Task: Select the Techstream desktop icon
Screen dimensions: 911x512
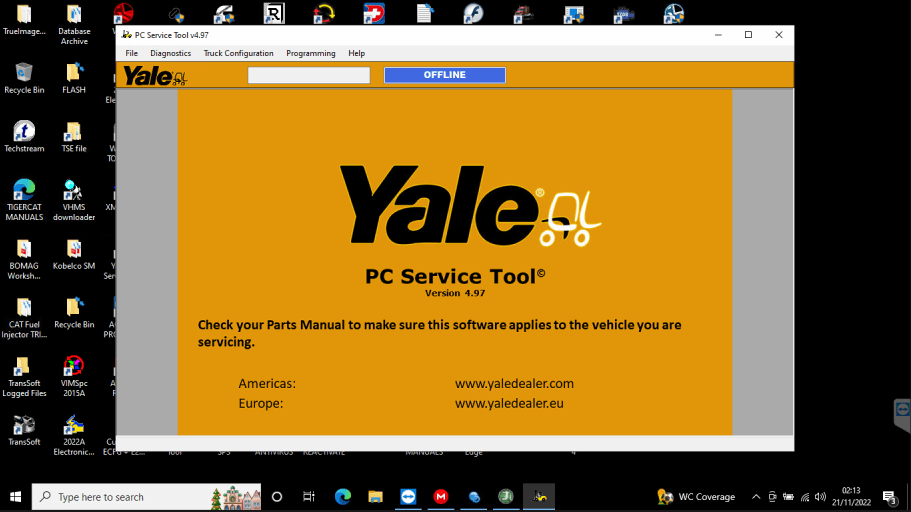Action: point(24,136)
